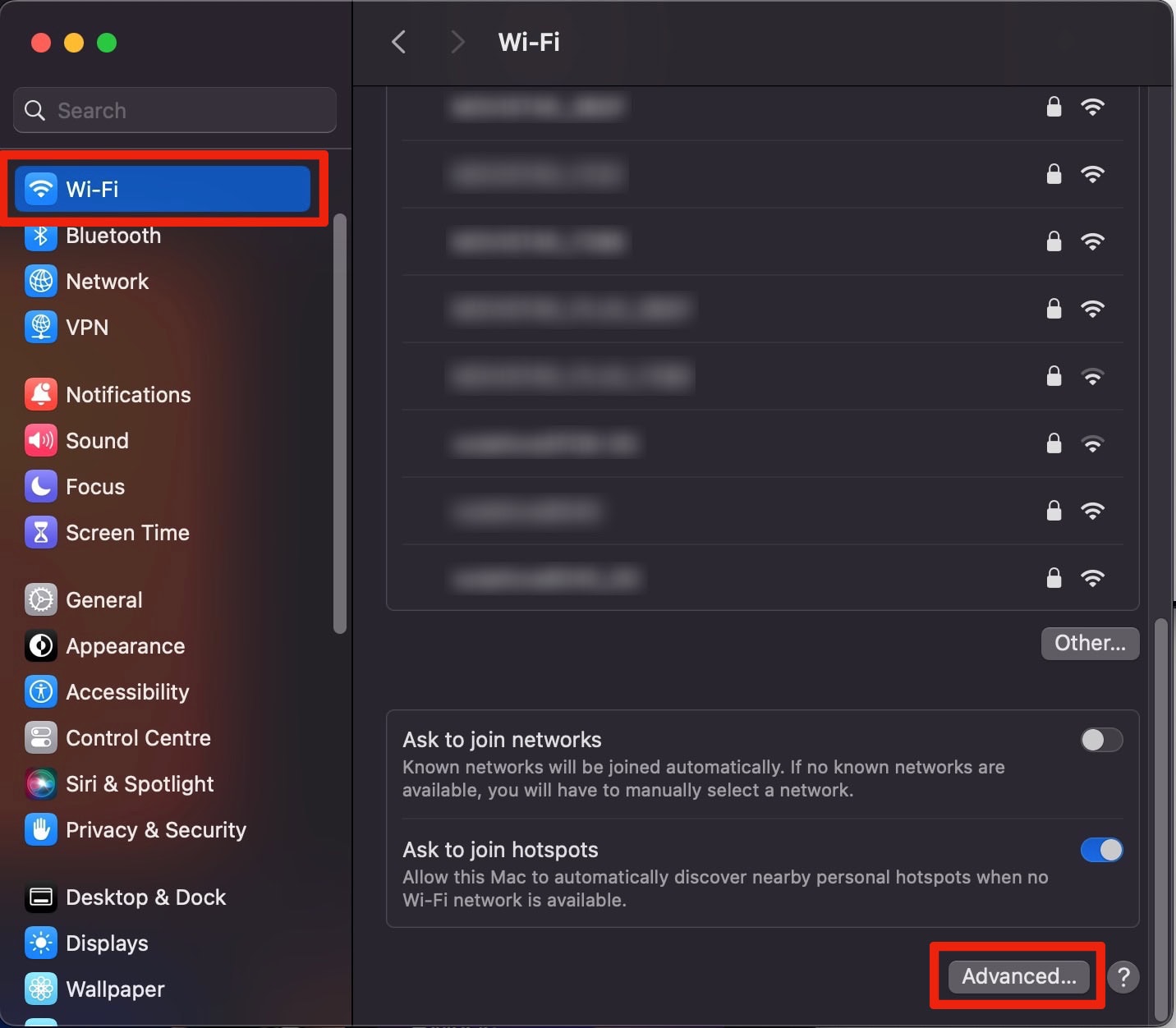Disable Ask to join hotspots
Image resolution: width=1176 pixels, height=1028 pixels.
point(1102,850)
